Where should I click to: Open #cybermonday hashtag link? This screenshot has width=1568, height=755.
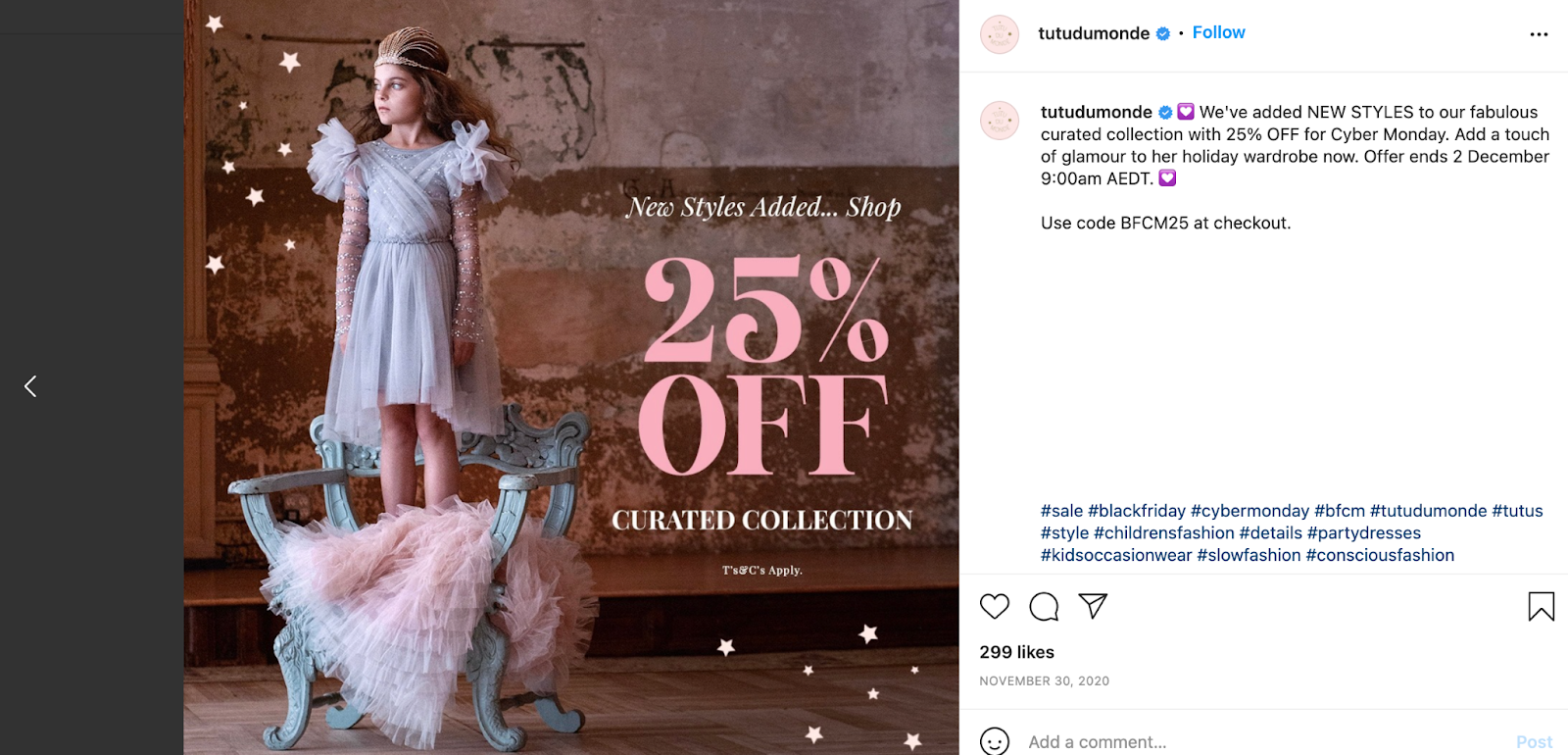point(1249,511)
